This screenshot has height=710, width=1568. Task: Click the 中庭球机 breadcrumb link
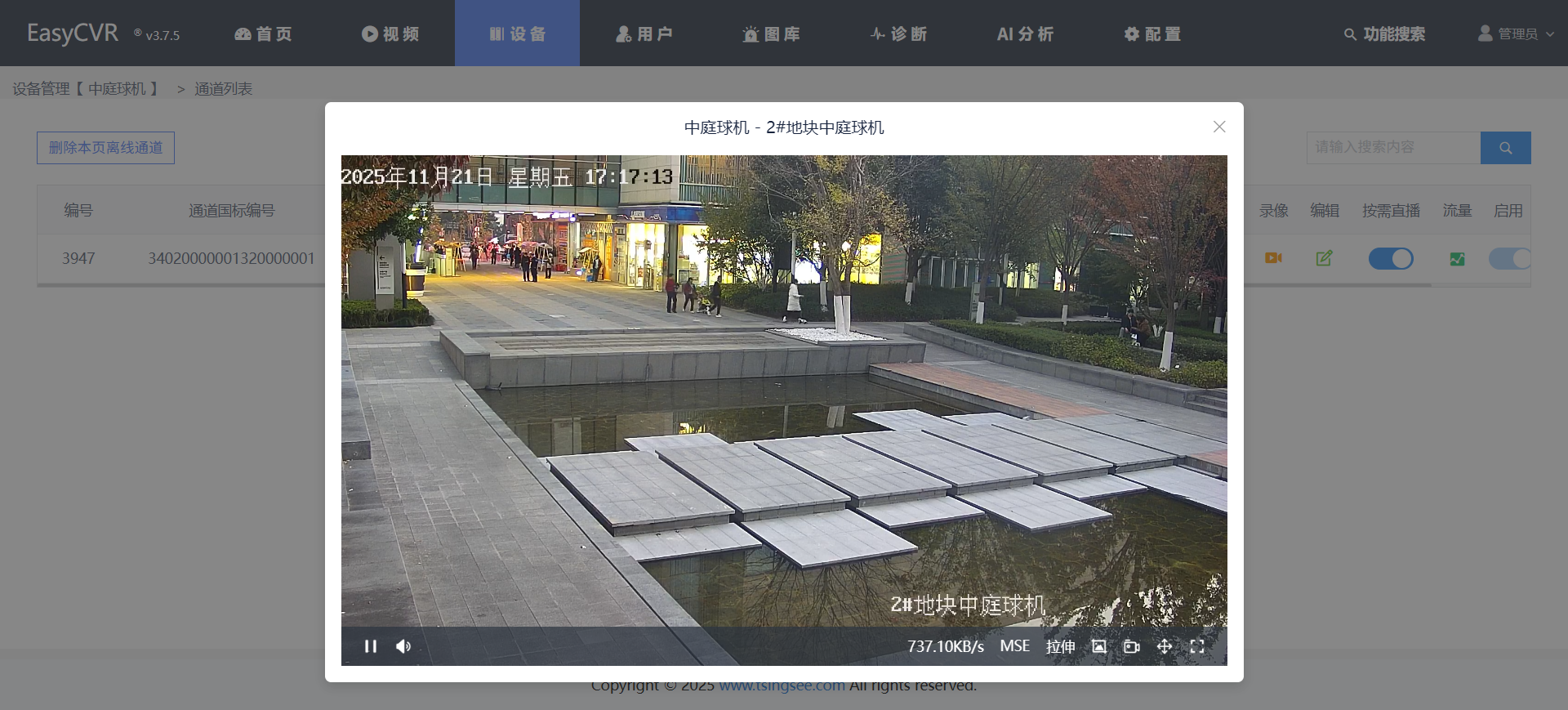pos(117,88)
